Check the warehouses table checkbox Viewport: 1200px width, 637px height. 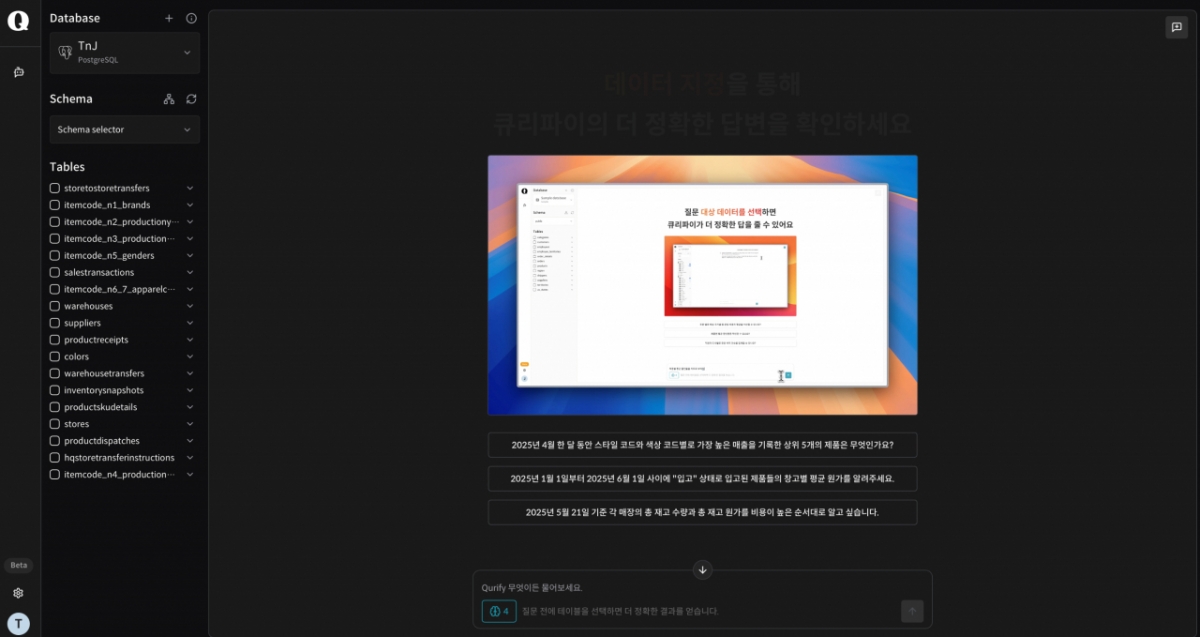[54, 305]
